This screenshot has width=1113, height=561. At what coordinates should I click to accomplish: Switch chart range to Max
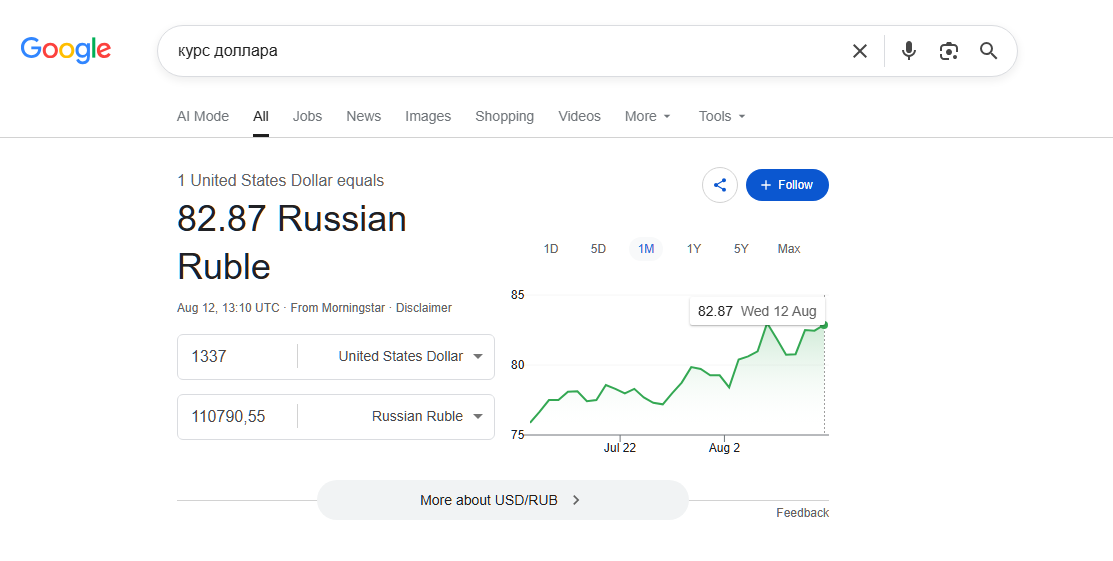pos(789,249)
